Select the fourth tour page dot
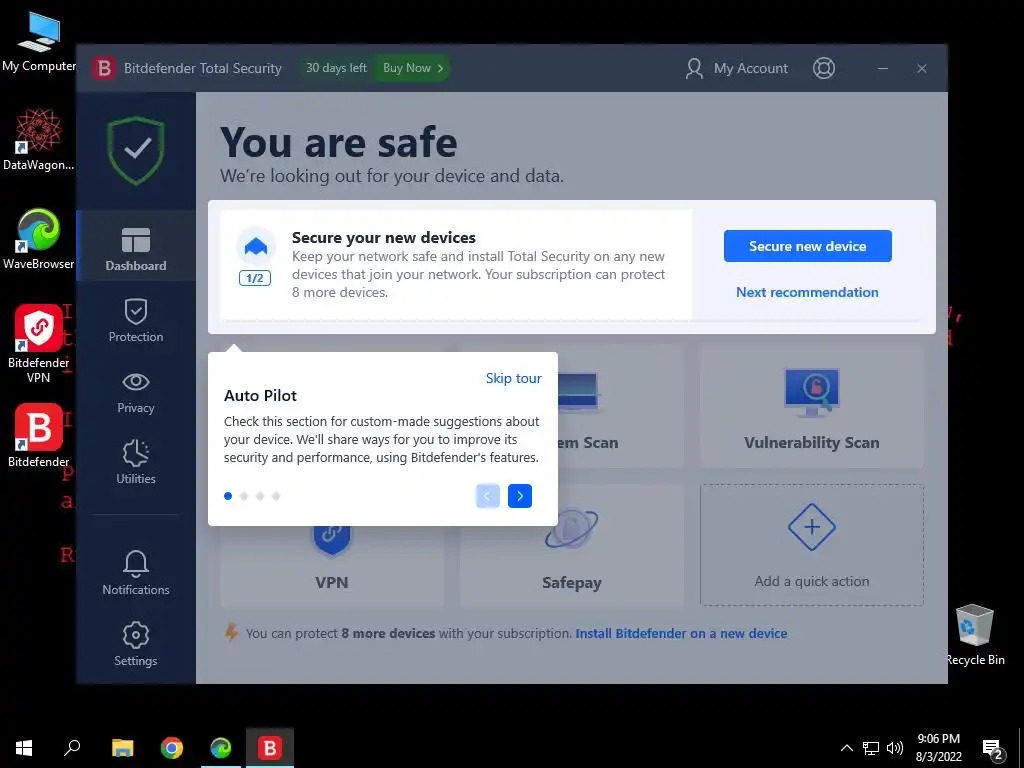This screenshot has height=768, width=1024. pyautogui.click(x=276, y=496)
